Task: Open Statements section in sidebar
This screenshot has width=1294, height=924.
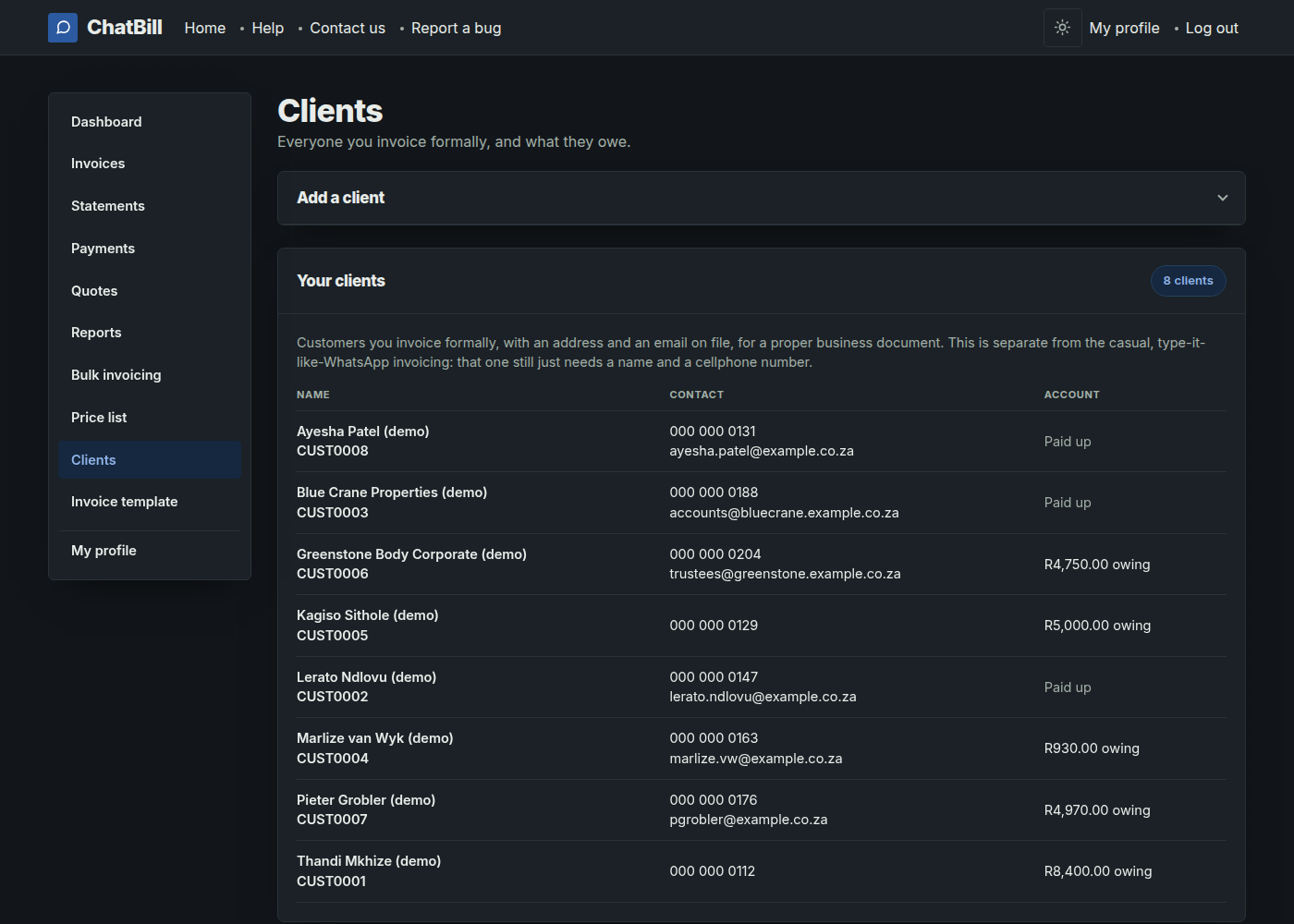Action: (150, 206)
